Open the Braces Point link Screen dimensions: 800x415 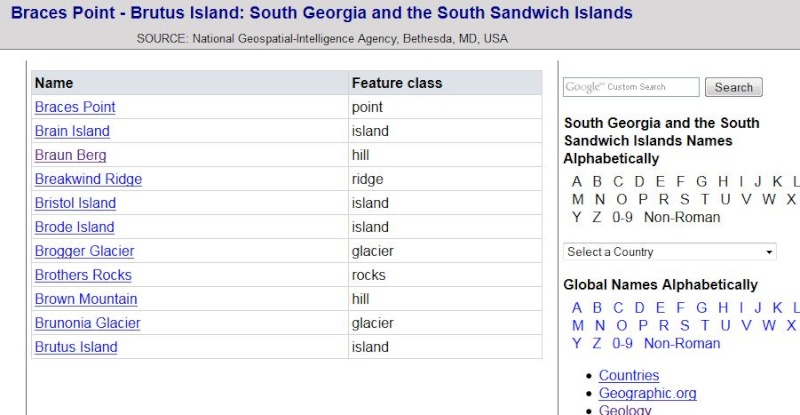point(75,107)
